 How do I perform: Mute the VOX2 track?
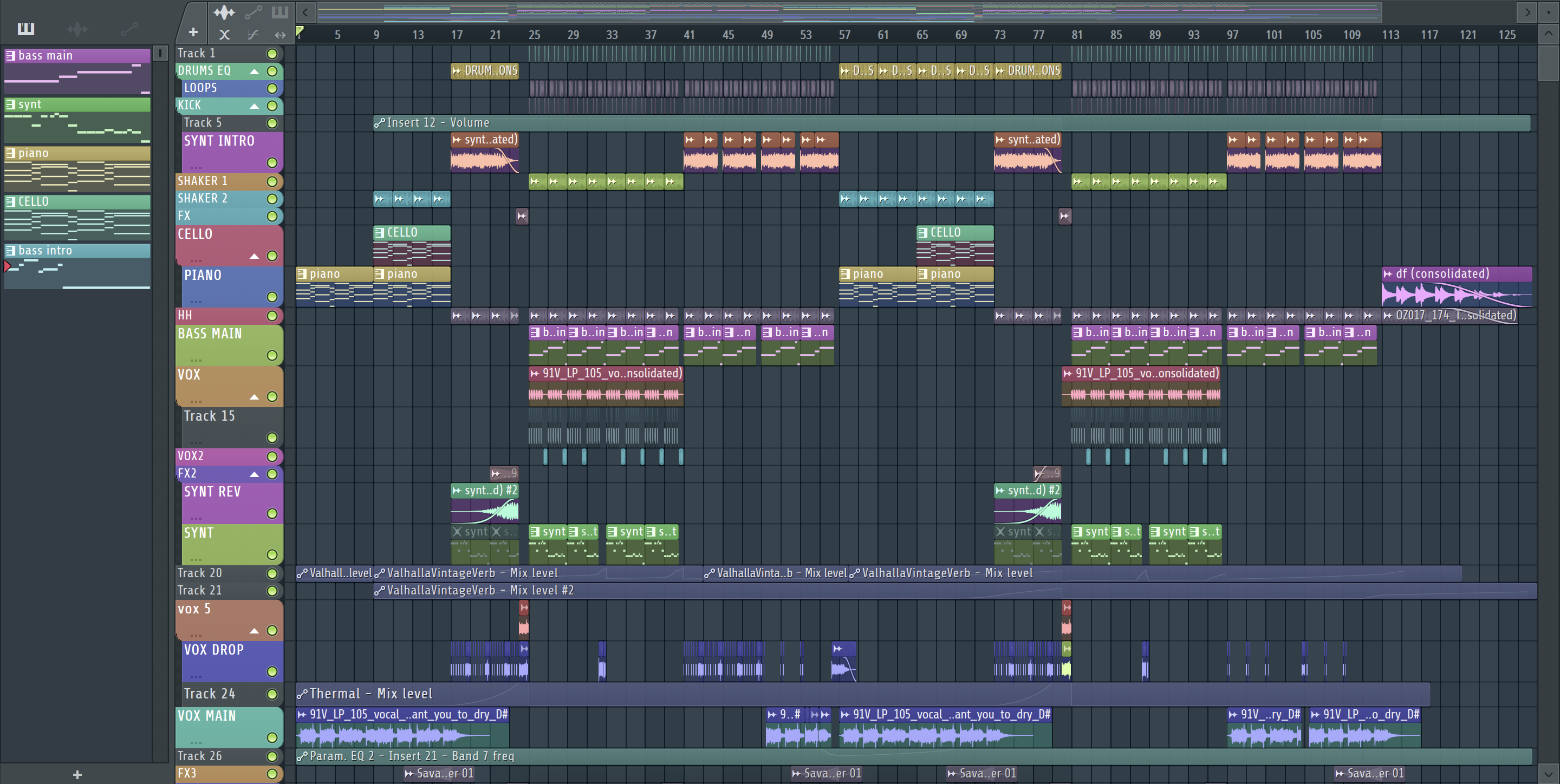click(x=272, y=456)
